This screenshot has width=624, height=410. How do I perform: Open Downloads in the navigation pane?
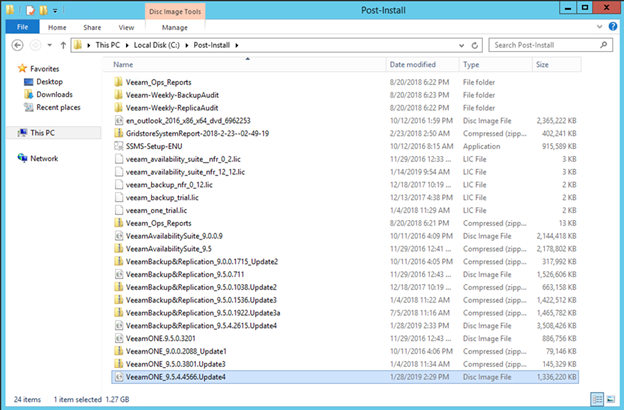pos(54,94)
